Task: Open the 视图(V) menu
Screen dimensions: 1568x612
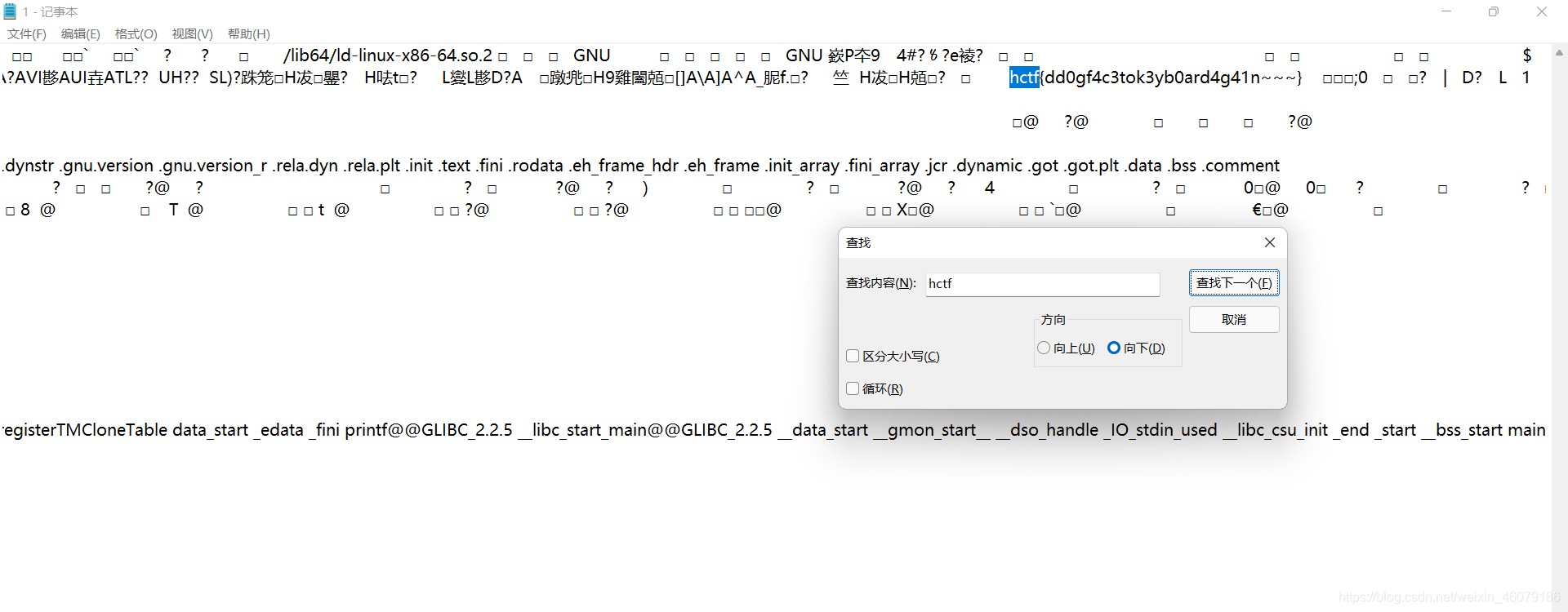Action: tap(193, 34)
